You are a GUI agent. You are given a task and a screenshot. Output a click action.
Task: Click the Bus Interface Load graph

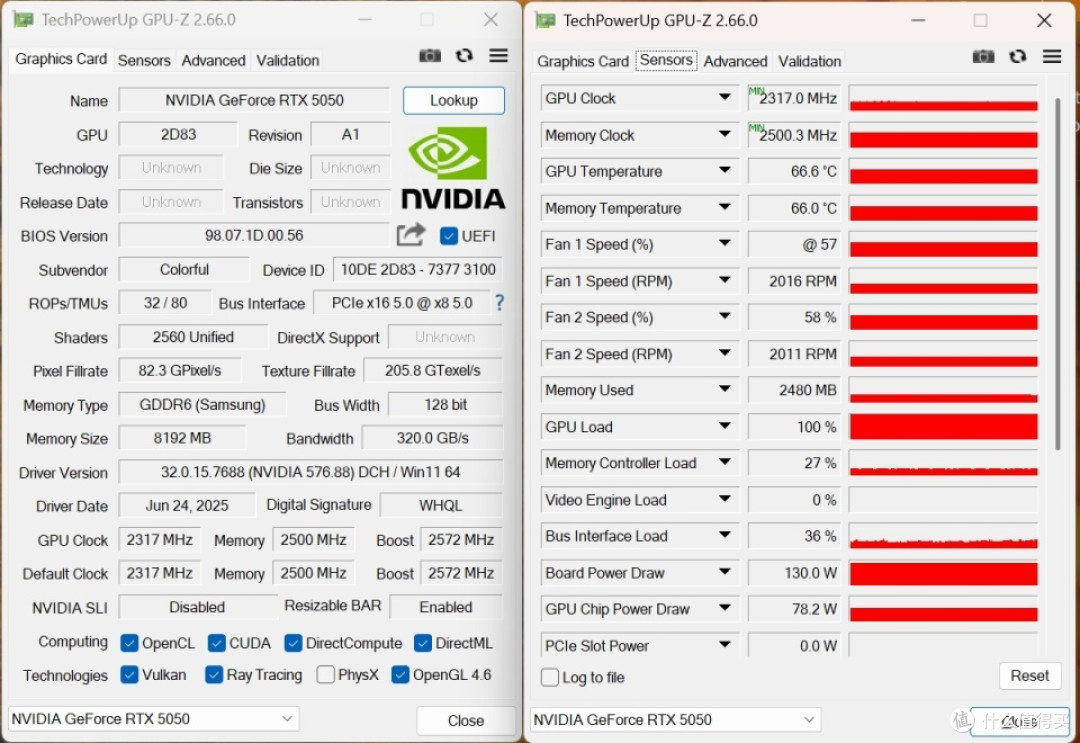tap(943, 536)
